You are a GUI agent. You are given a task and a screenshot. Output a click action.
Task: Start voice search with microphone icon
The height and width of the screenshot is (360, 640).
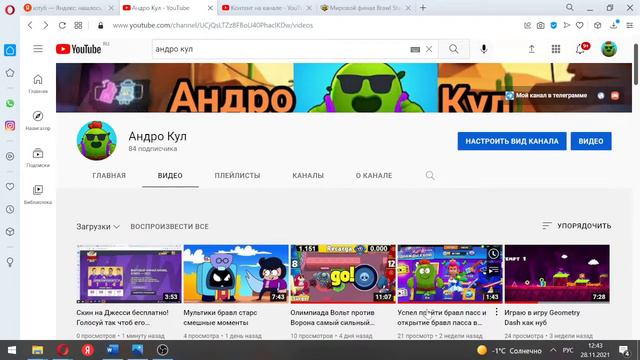[484, 49]
